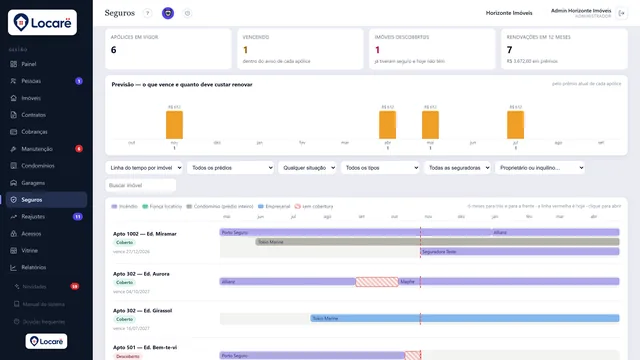Click the Condomínio gray legend swatch
This screenshot has width=640, height=360.
click(189, 207)
